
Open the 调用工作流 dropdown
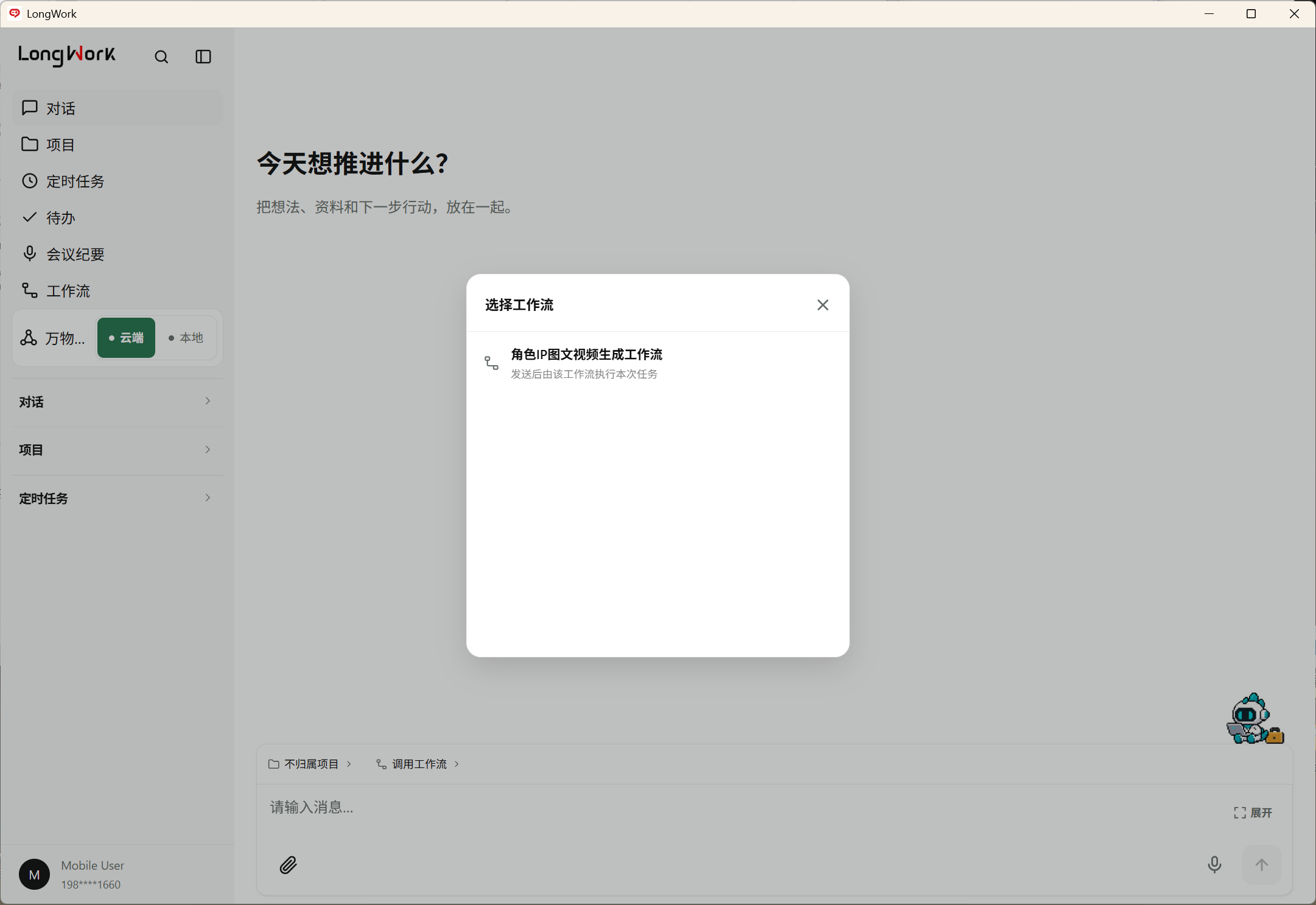[x=418, y=764]
